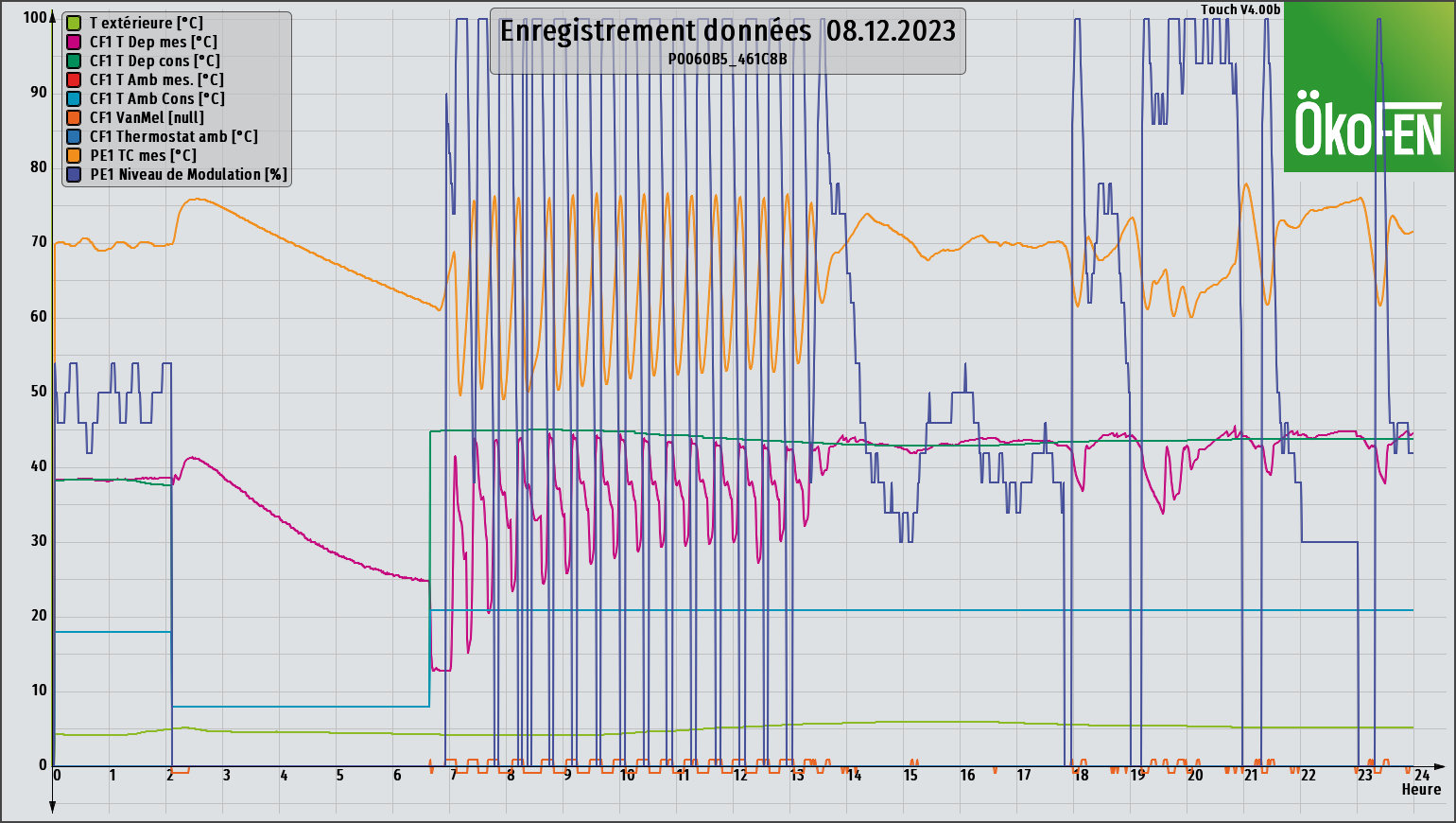1456x823 pixels.
Task: Click the device ID 'P0060B5_461C8B'
Action: click(728, 59)
